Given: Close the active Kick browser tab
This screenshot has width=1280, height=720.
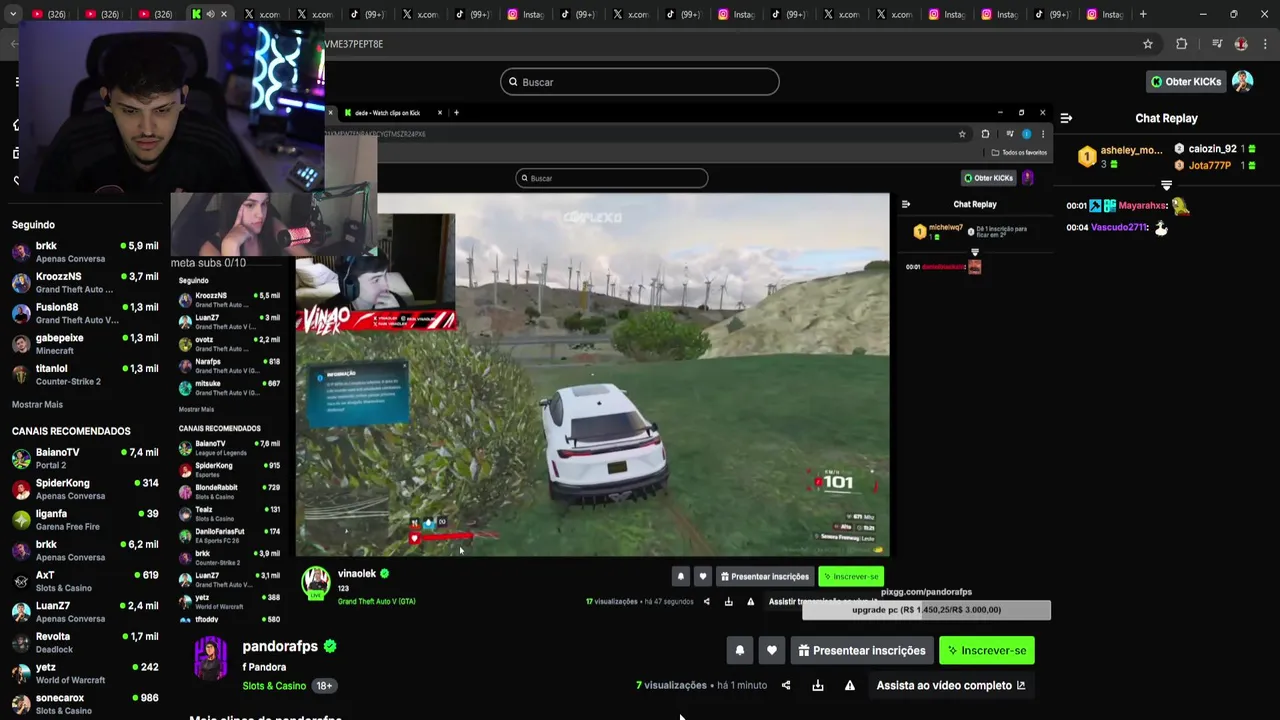Looking at the screenshot, I should (x=224, y=14).
